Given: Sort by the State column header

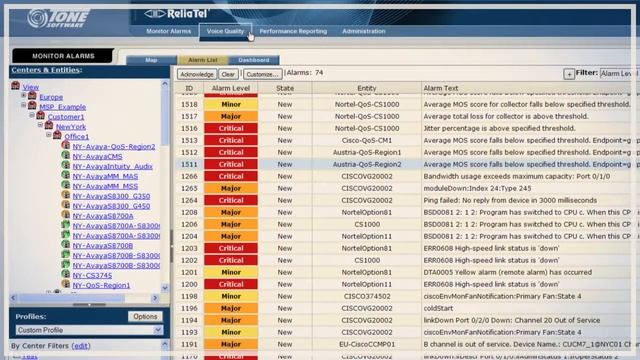Looking at the screenshot, I should [x=285, y=88].
